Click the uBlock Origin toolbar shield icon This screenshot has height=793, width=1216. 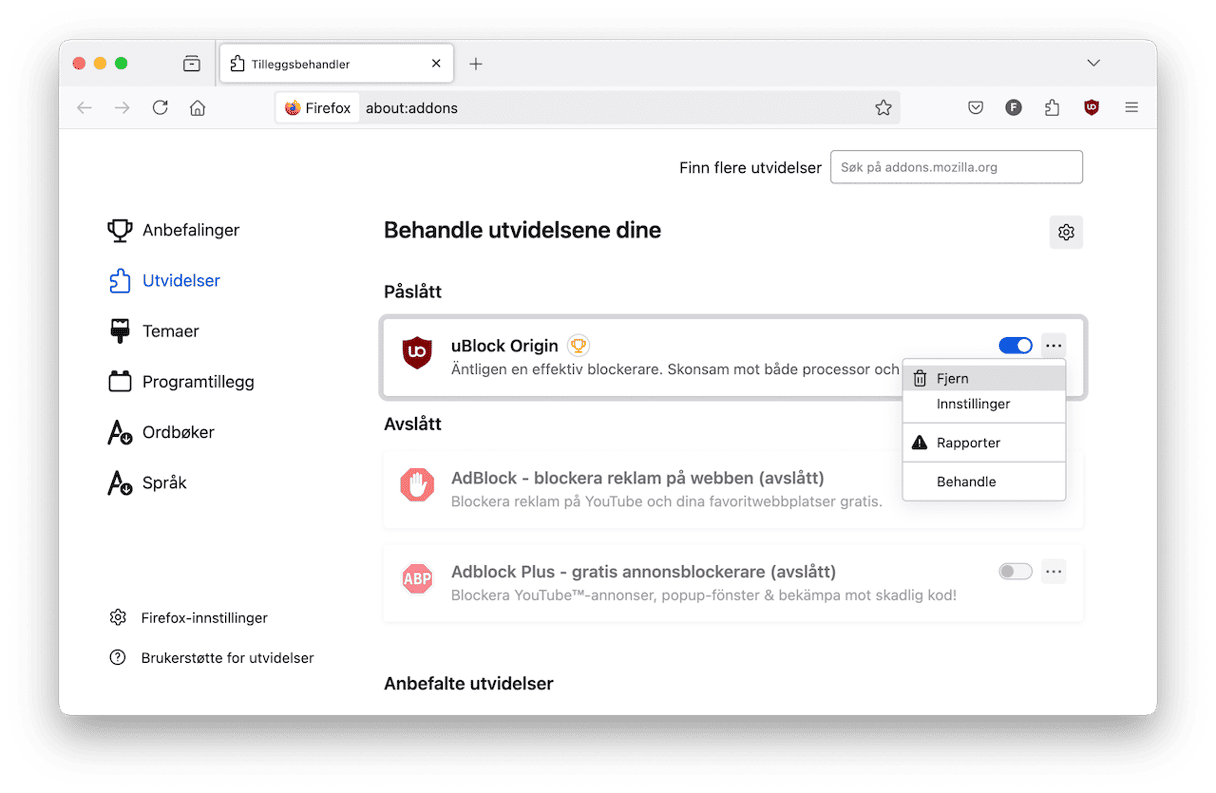(1091, 108)
